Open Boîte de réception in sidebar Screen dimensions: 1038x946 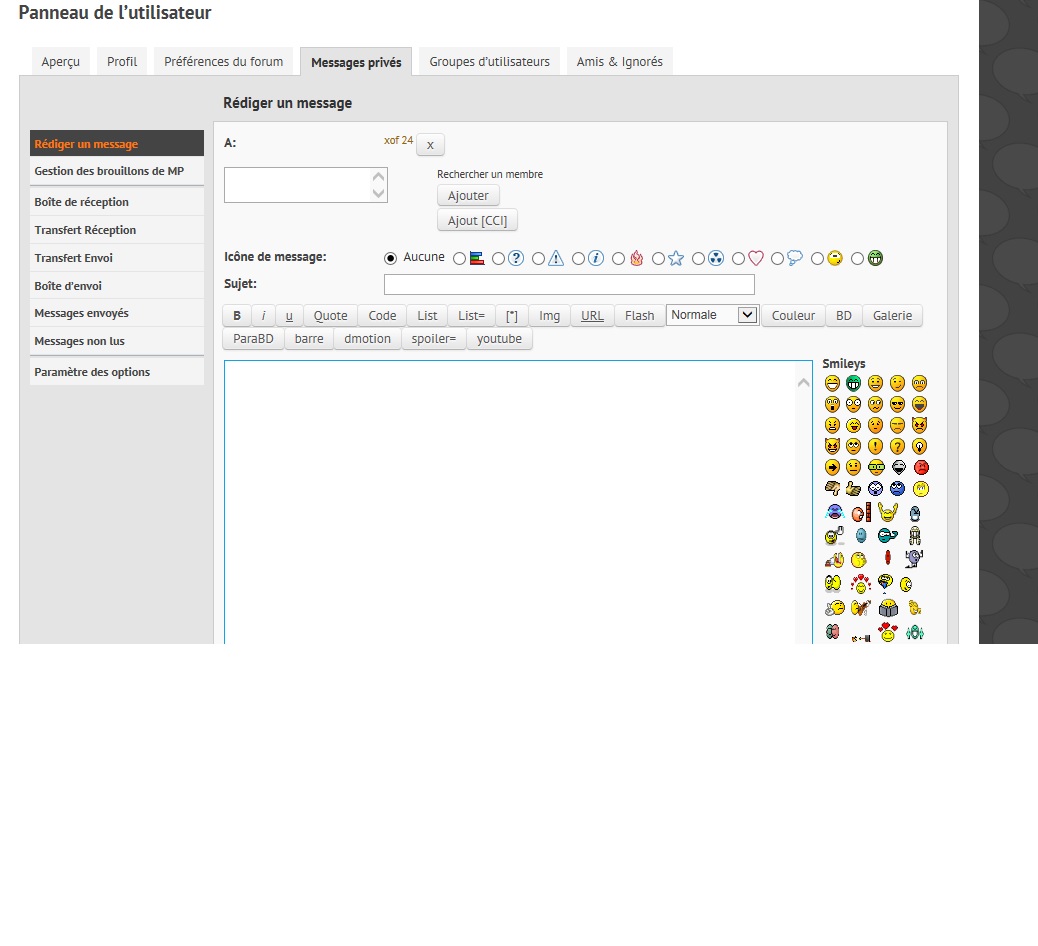(x=82, y=202)
